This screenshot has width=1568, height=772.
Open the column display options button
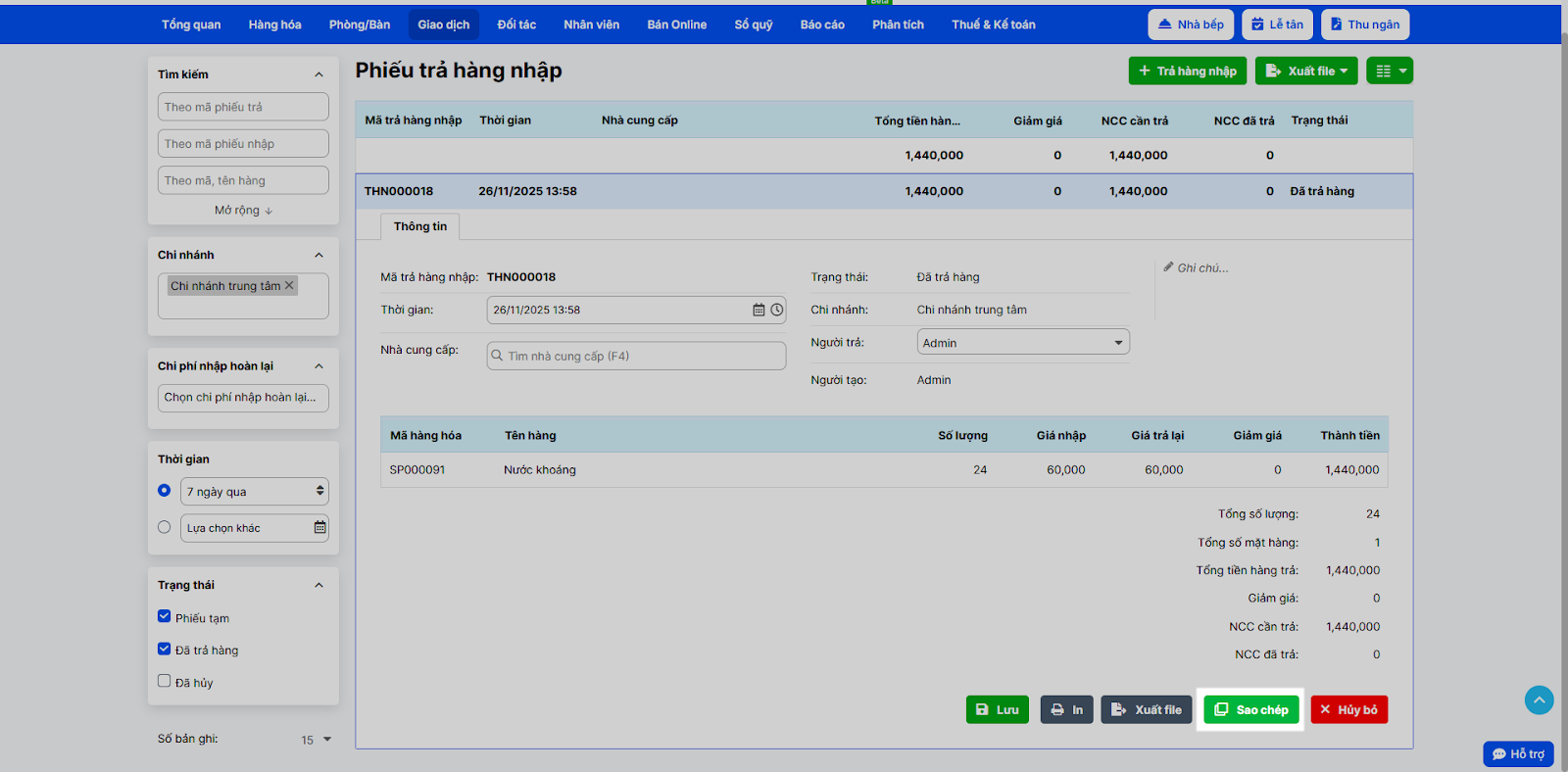pyautogui.click(x=1390, y=71)
